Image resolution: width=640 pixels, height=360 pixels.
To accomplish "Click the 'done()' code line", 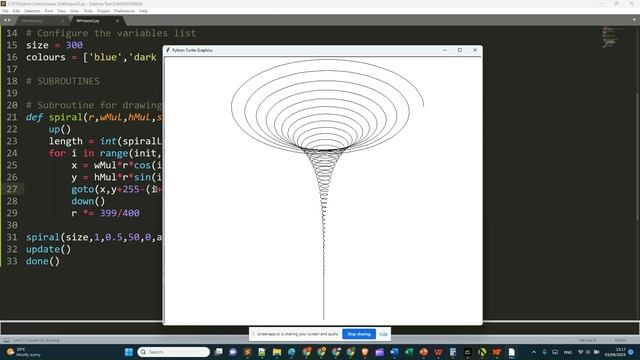I will point(42,261).
